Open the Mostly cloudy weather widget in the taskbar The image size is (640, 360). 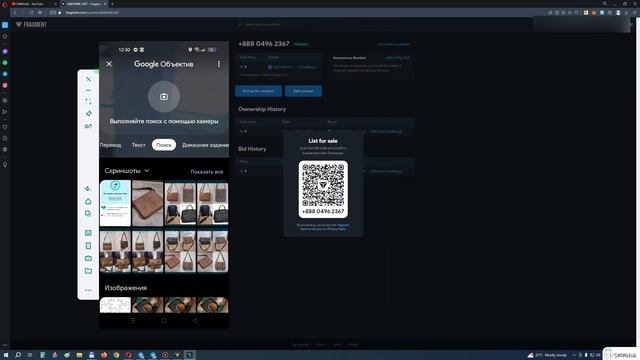pos(547,355)
